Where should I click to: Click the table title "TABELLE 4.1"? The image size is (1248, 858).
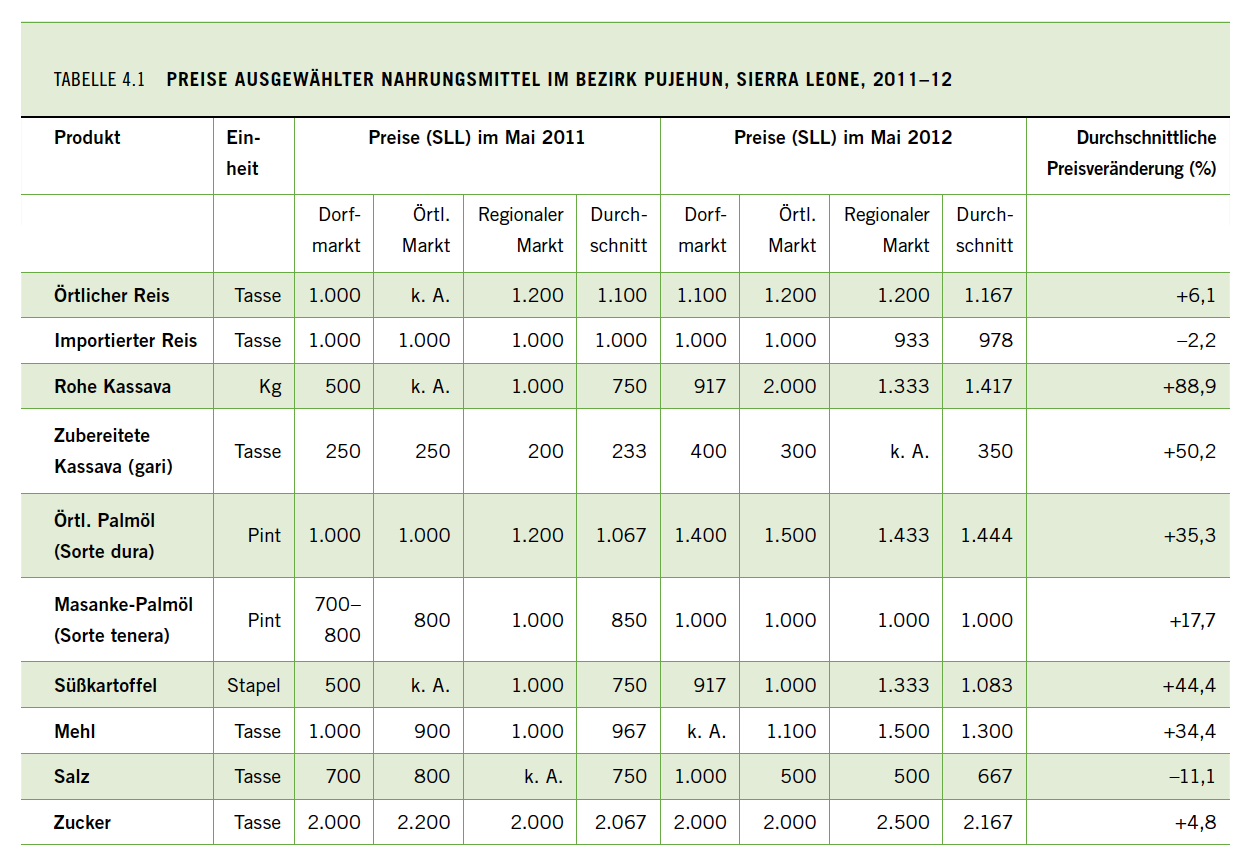click(x=99, y=80)
